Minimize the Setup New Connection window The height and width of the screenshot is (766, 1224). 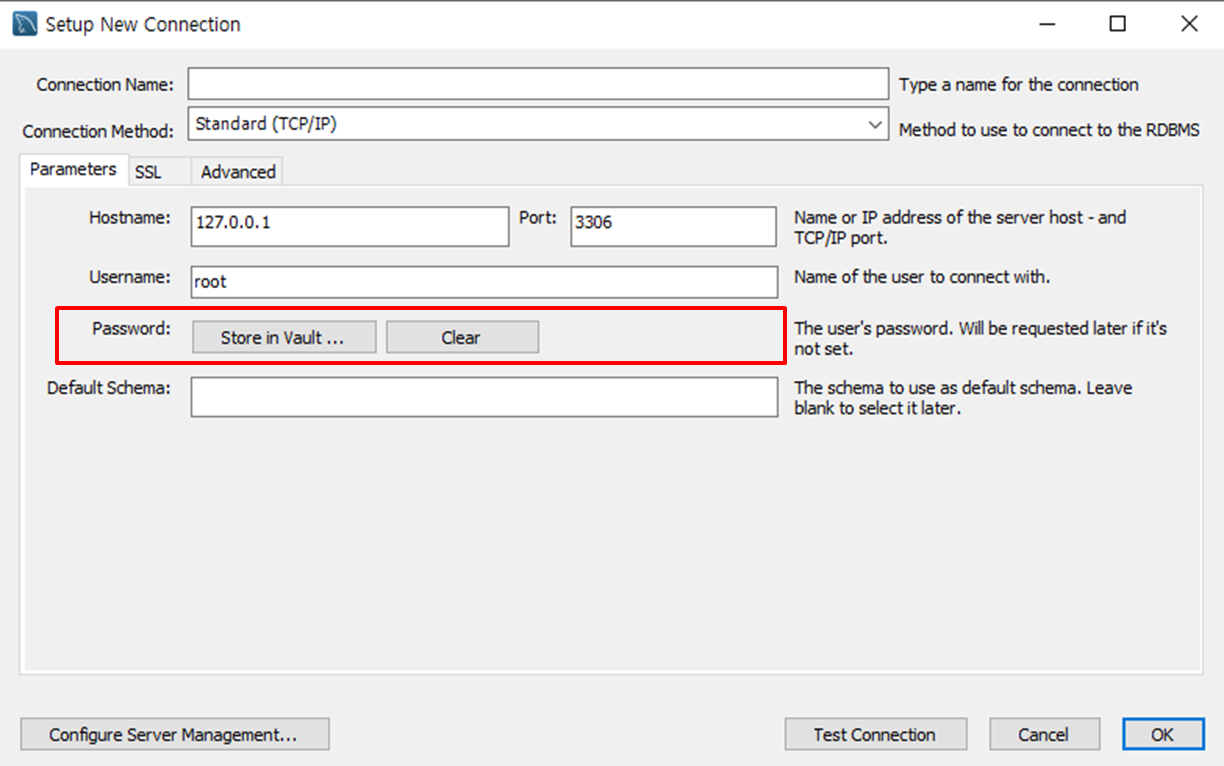tap(1047, 24)
